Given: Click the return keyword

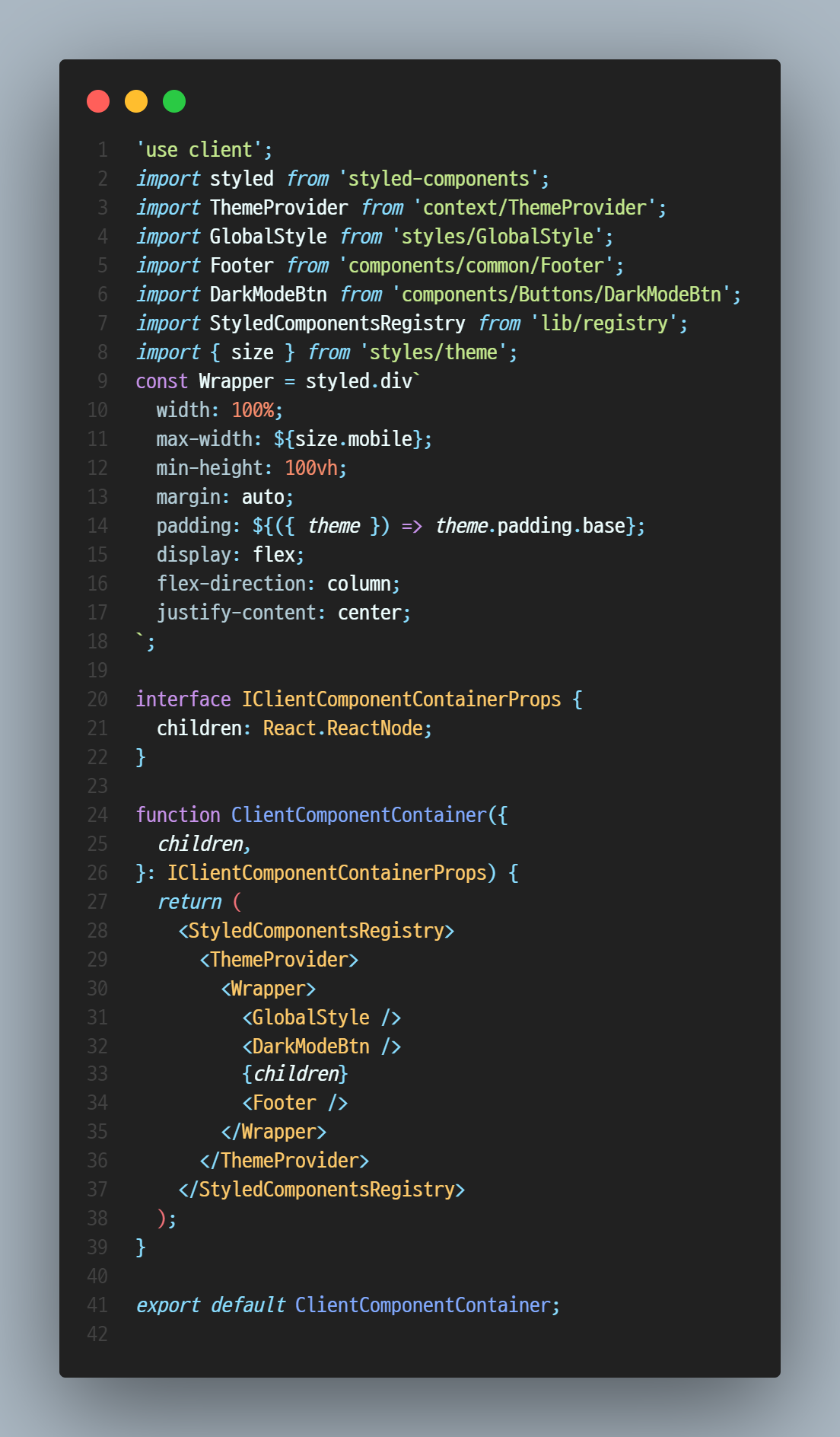Looking at the screenshot, I should [189, 902].
